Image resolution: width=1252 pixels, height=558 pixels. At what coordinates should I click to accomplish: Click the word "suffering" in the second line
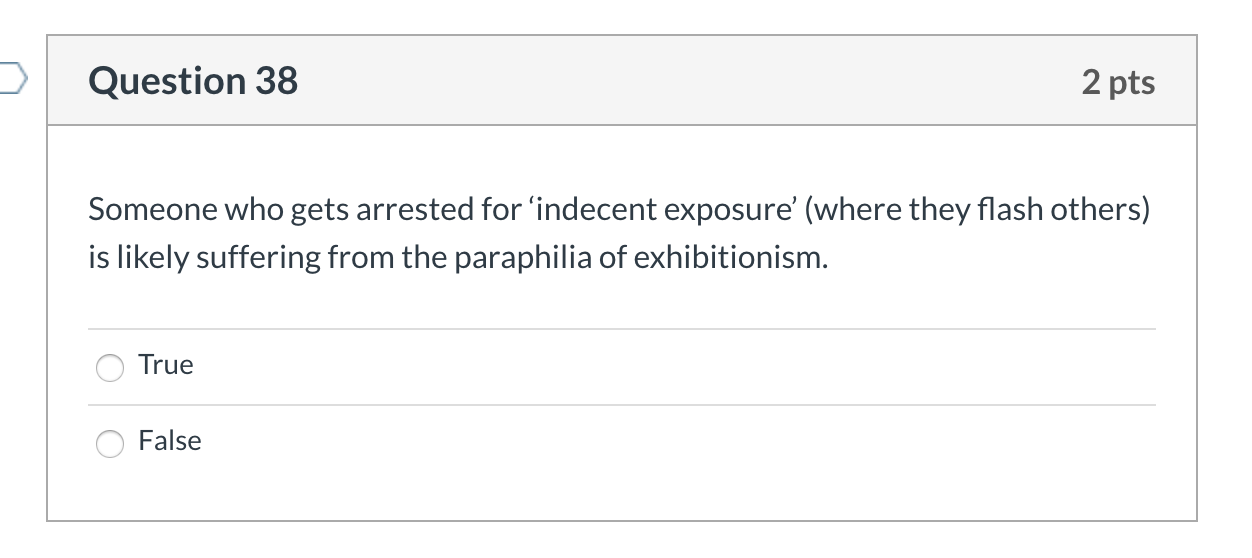(254, 259)
